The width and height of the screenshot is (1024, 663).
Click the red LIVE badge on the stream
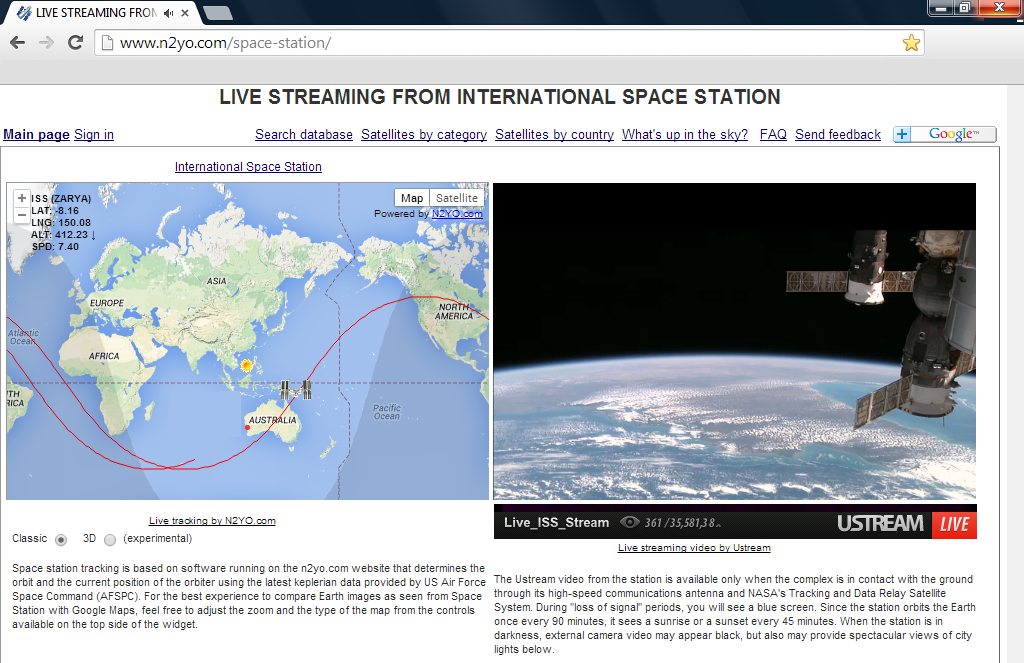coord(953,524)
